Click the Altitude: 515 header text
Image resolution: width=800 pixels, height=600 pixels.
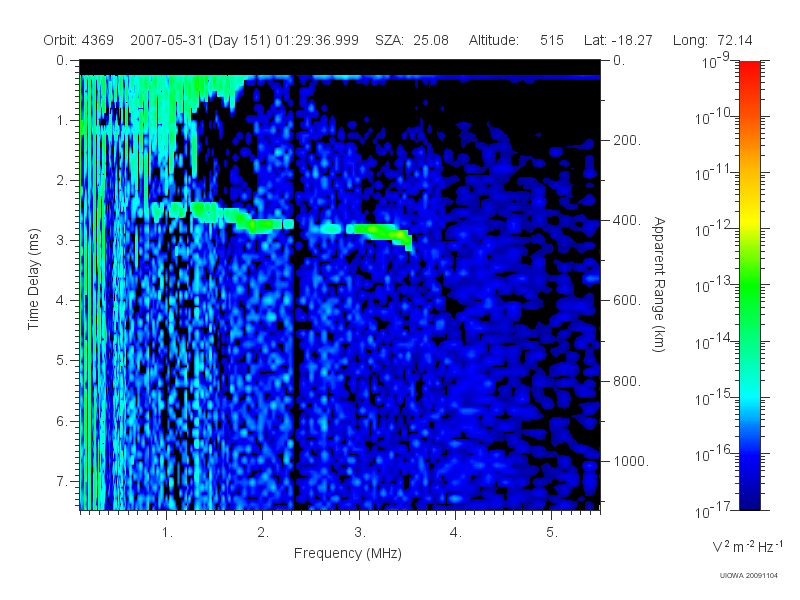[516, 40]
